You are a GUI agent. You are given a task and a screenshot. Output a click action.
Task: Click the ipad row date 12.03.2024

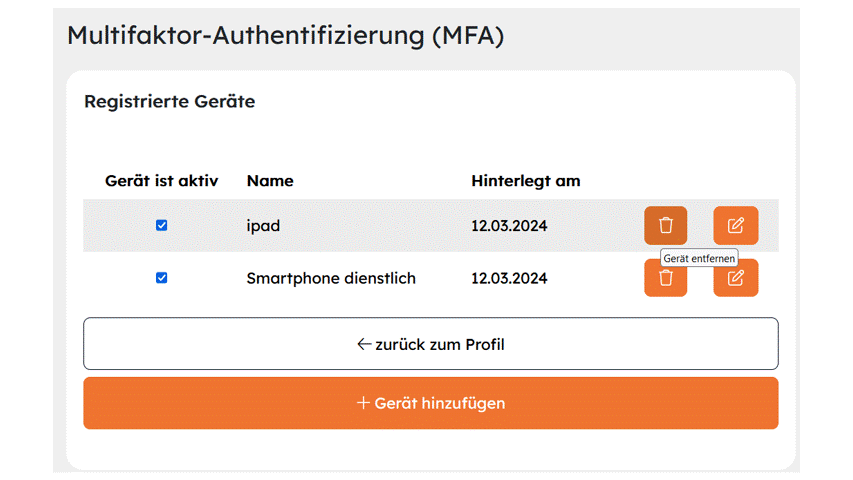coord(509,226)
